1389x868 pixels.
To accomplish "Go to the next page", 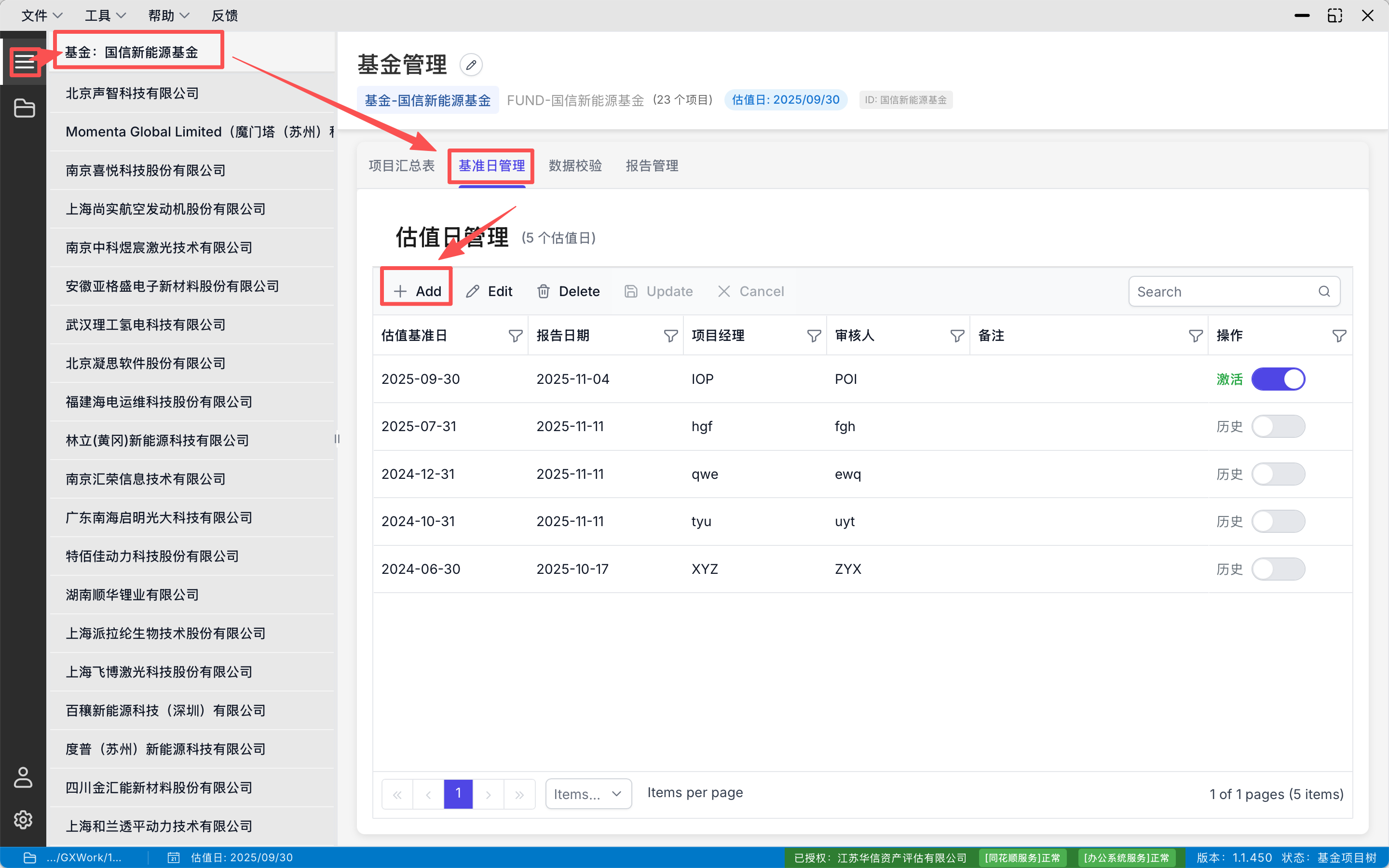I will pos(489,795).
